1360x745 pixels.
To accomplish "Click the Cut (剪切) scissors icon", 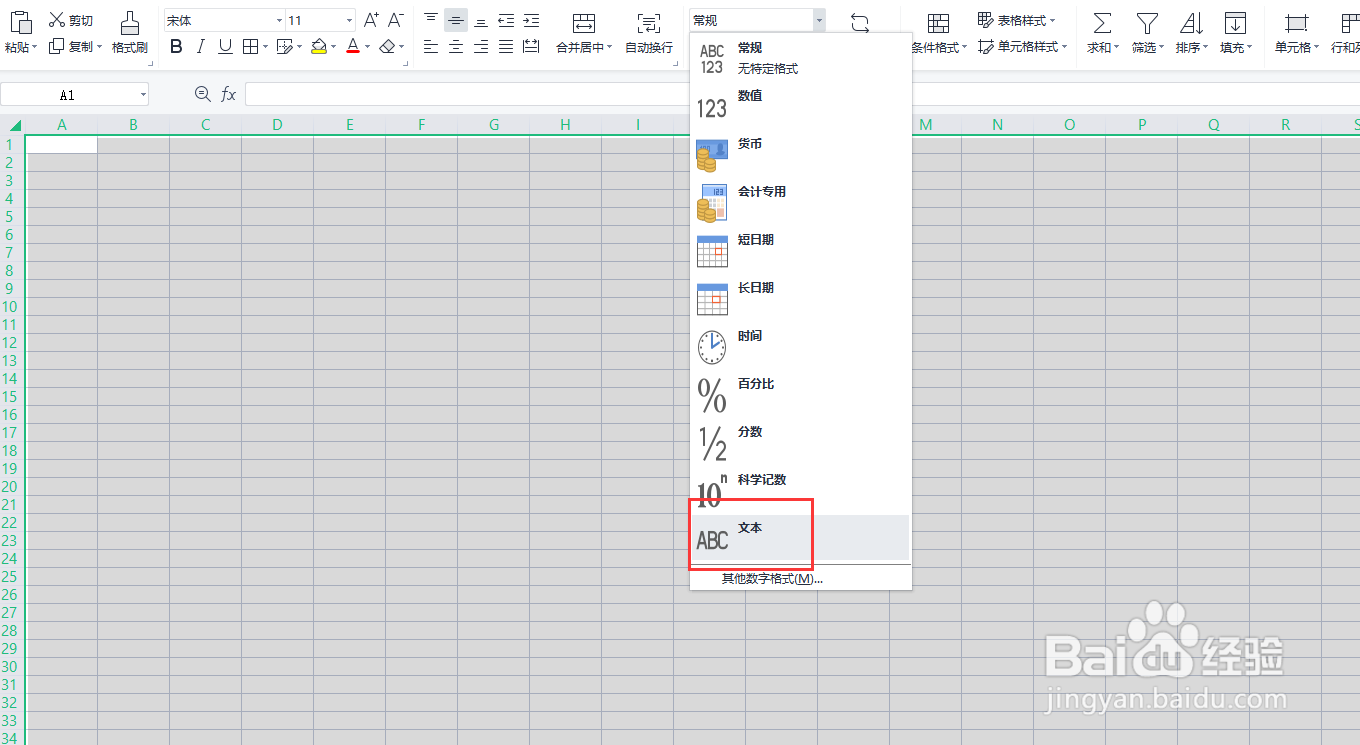I will [x=56, y=20].
